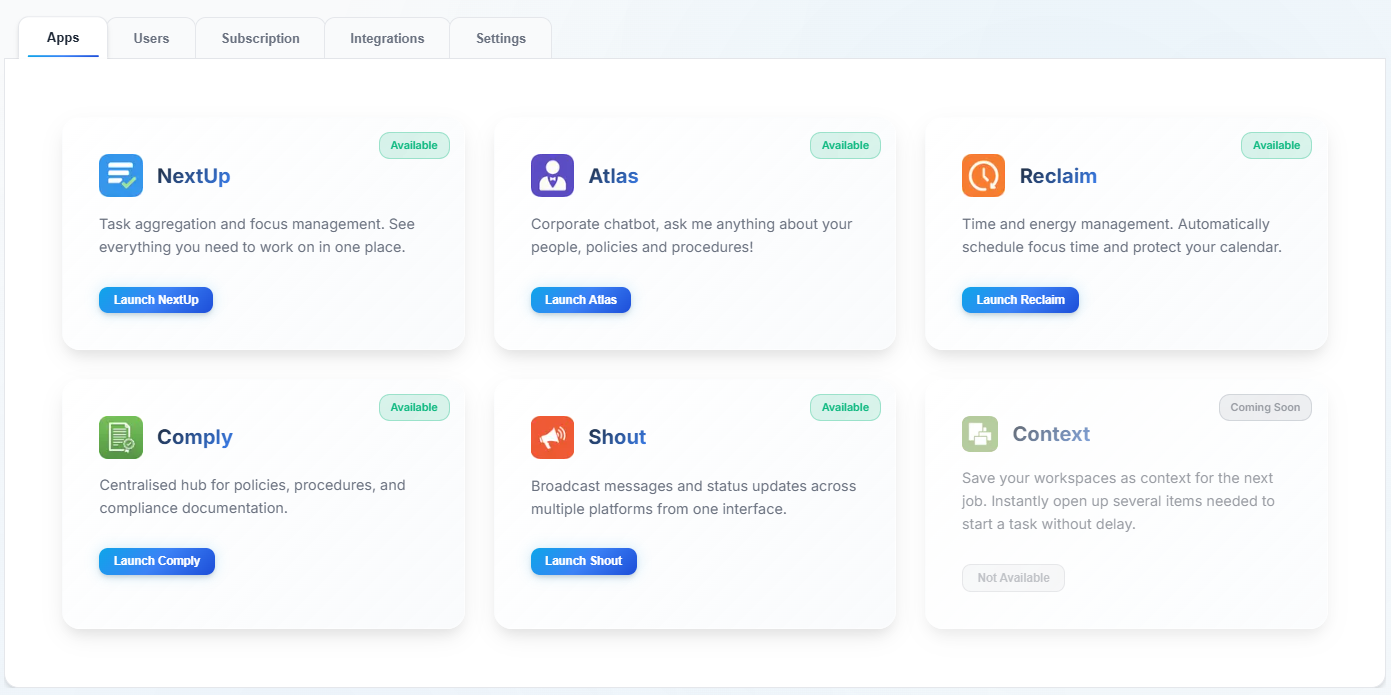The height and width of the screenshot is (695, 1391).
Task: Select the Apps tab
Action: (62, 38)
